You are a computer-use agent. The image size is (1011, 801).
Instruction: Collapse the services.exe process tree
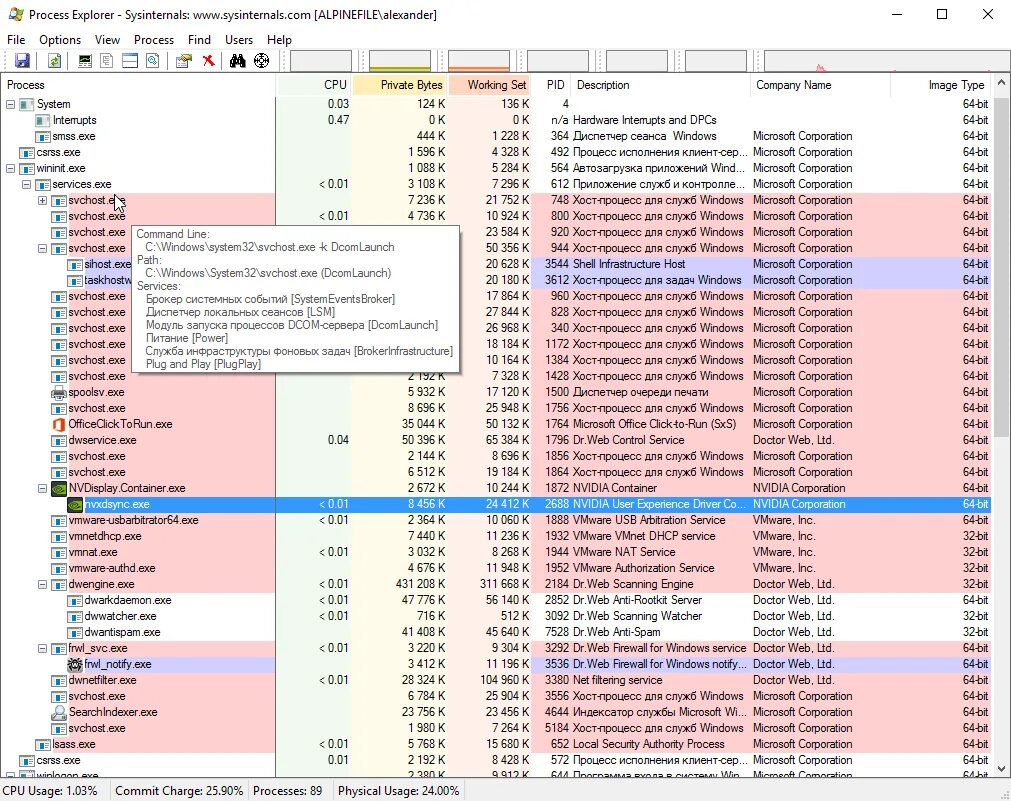tap(24, 184)
